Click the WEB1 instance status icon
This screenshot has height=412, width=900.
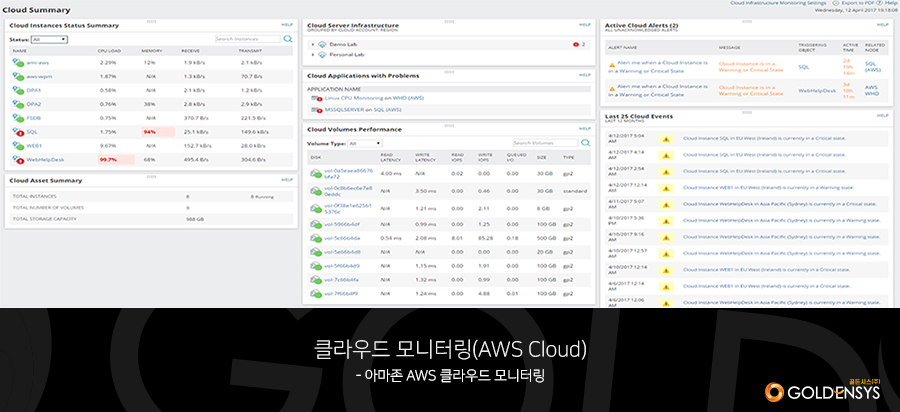click(18, 146)
